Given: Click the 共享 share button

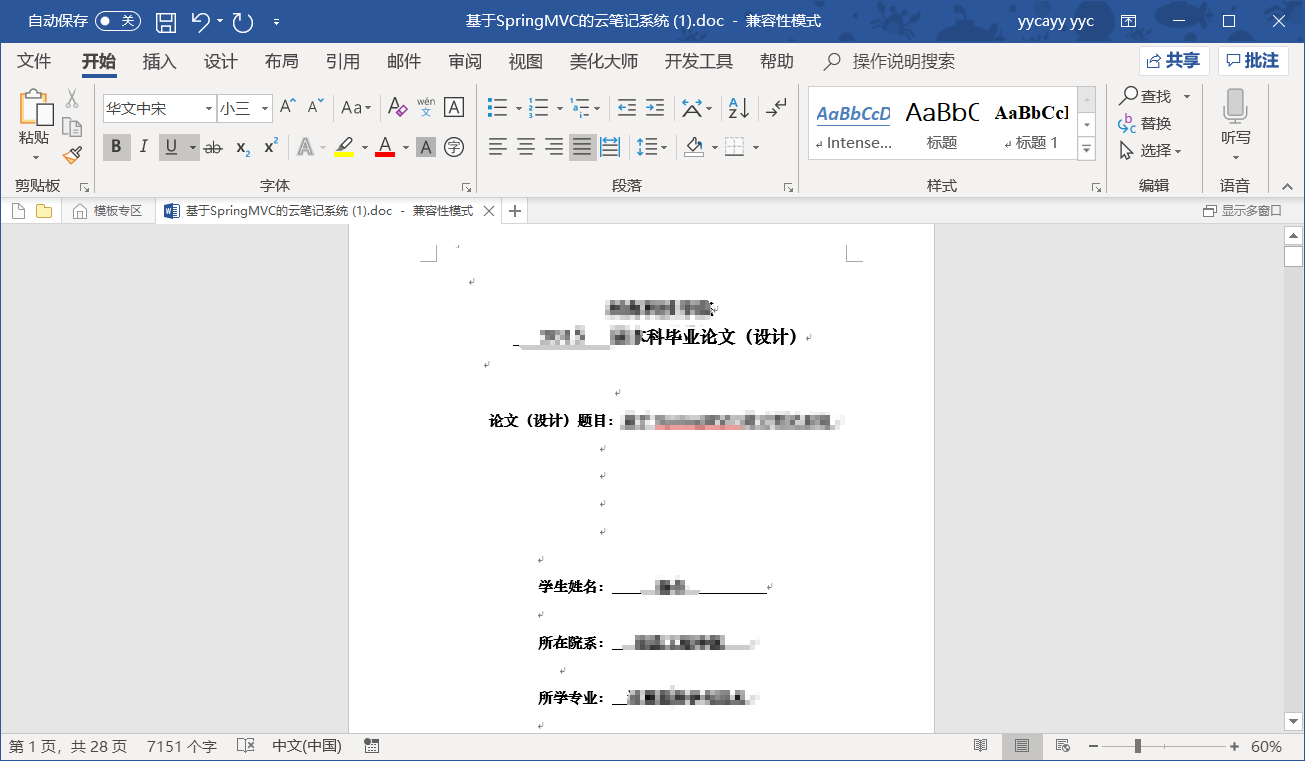Looking at the screenshot, I should [x=1173, y=61].
